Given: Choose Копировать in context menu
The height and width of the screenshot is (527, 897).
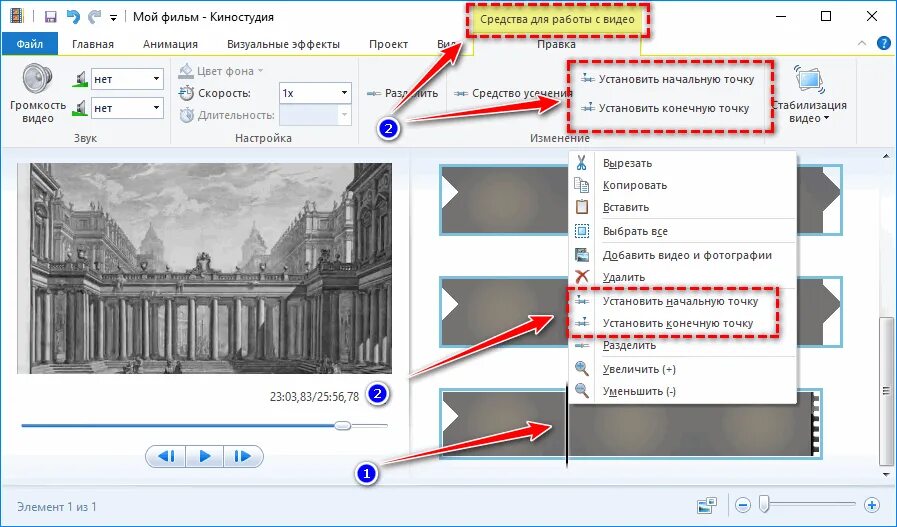Looking at the screenshot, I should click(x=682, y=185).
